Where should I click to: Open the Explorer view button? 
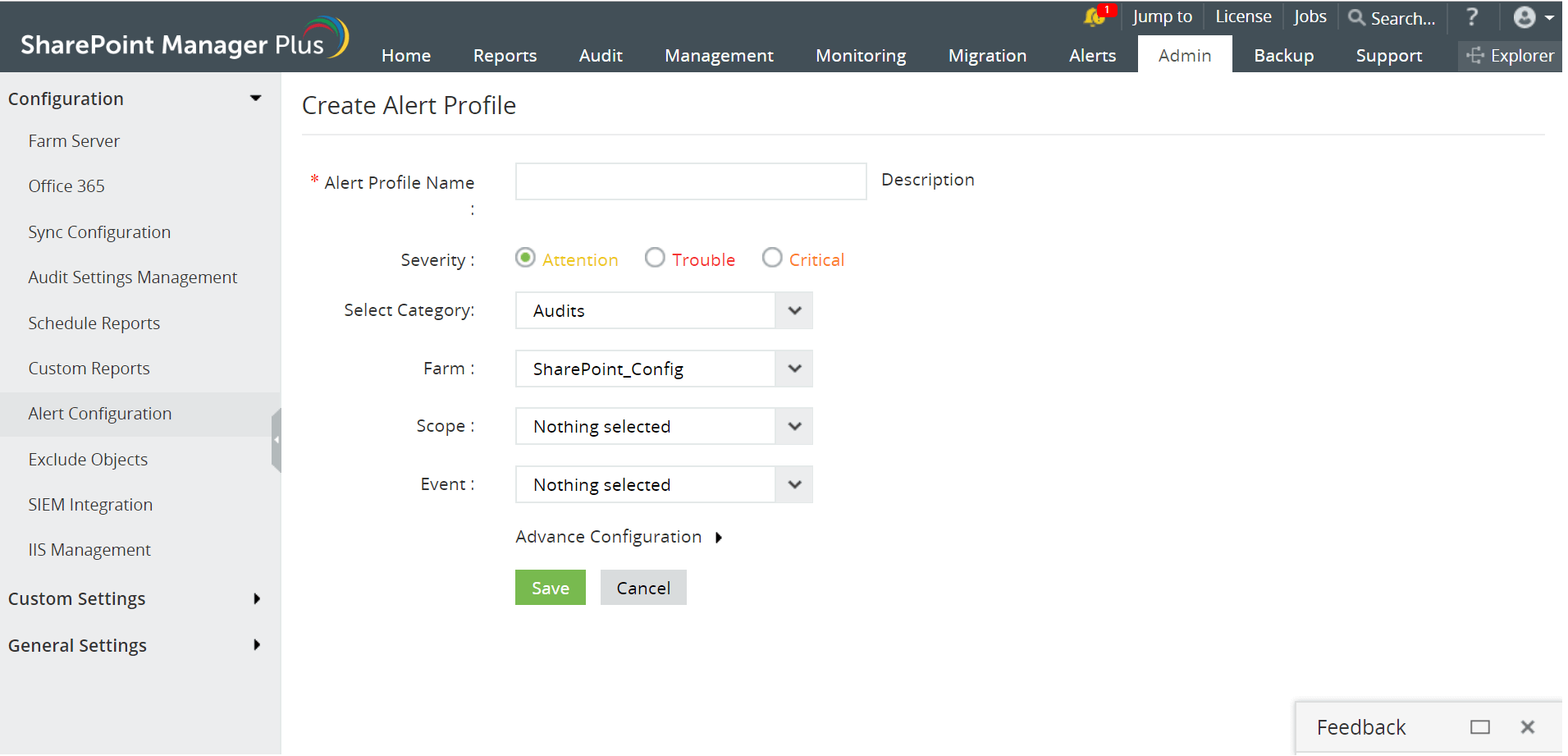tap(1510, 56)
